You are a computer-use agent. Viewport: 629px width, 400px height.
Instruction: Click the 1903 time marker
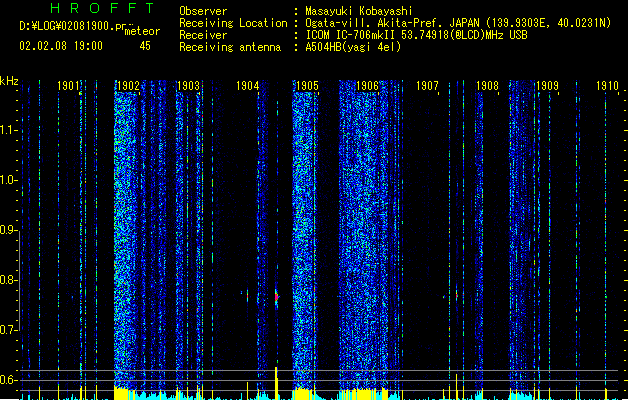tap(188, 86)
